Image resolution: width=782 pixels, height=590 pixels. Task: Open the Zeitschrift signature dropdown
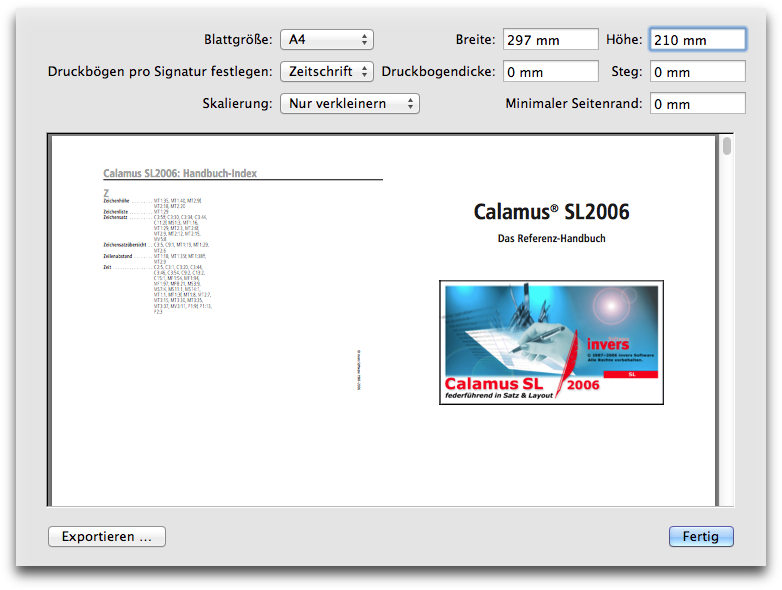click(327, 71)
